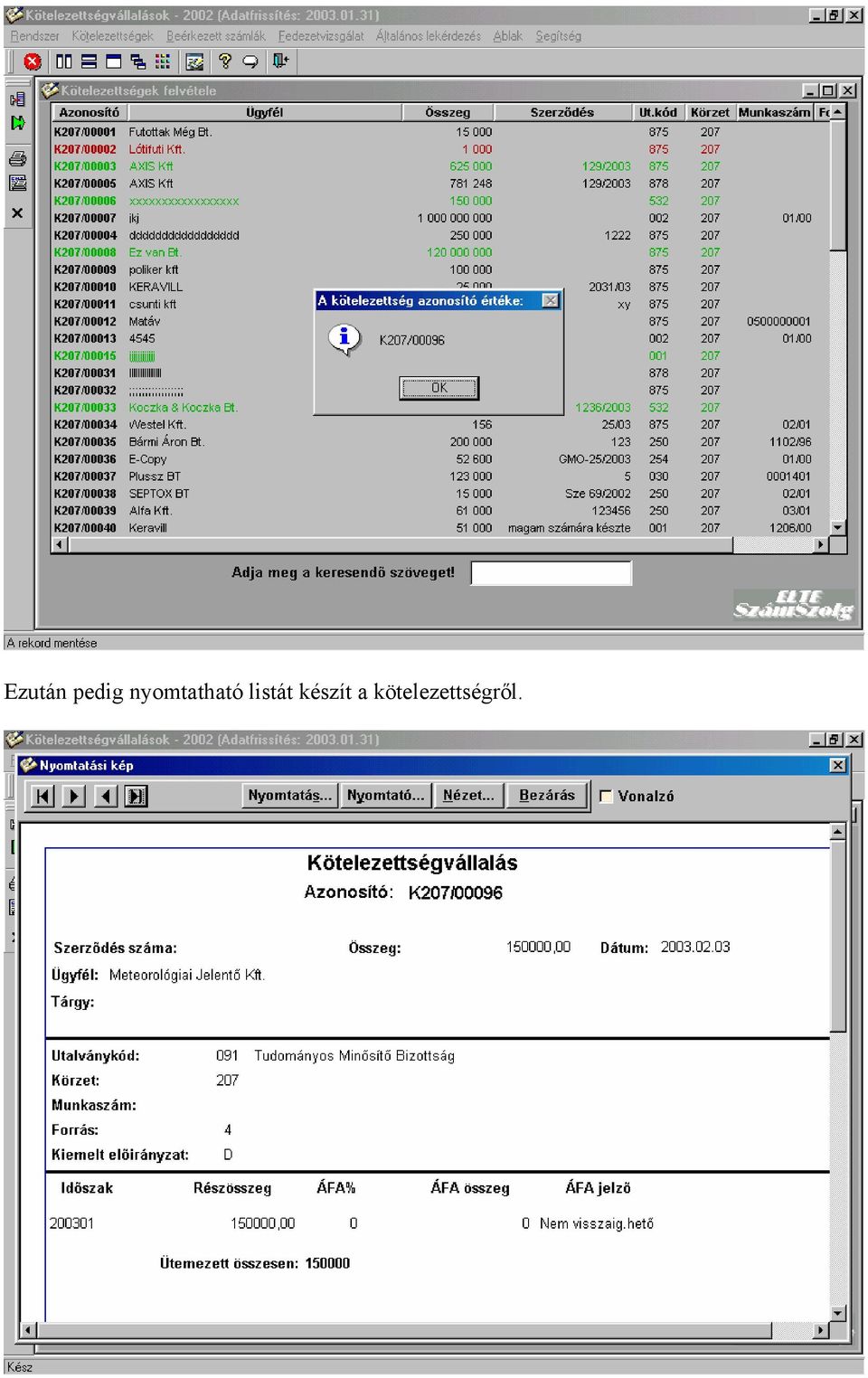Click the Ügyfél column header

(264, 112)
